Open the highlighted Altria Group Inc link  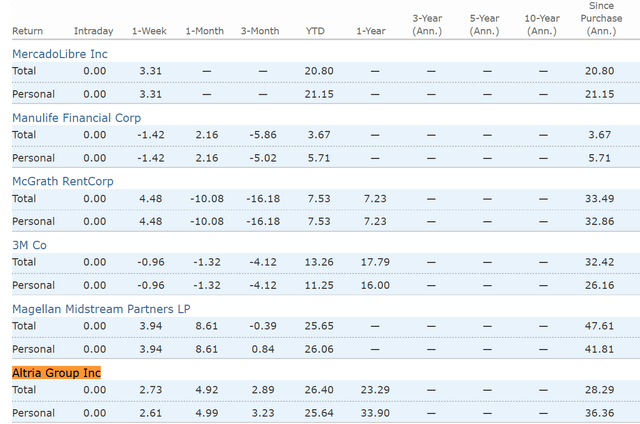(x=56, y=373)
